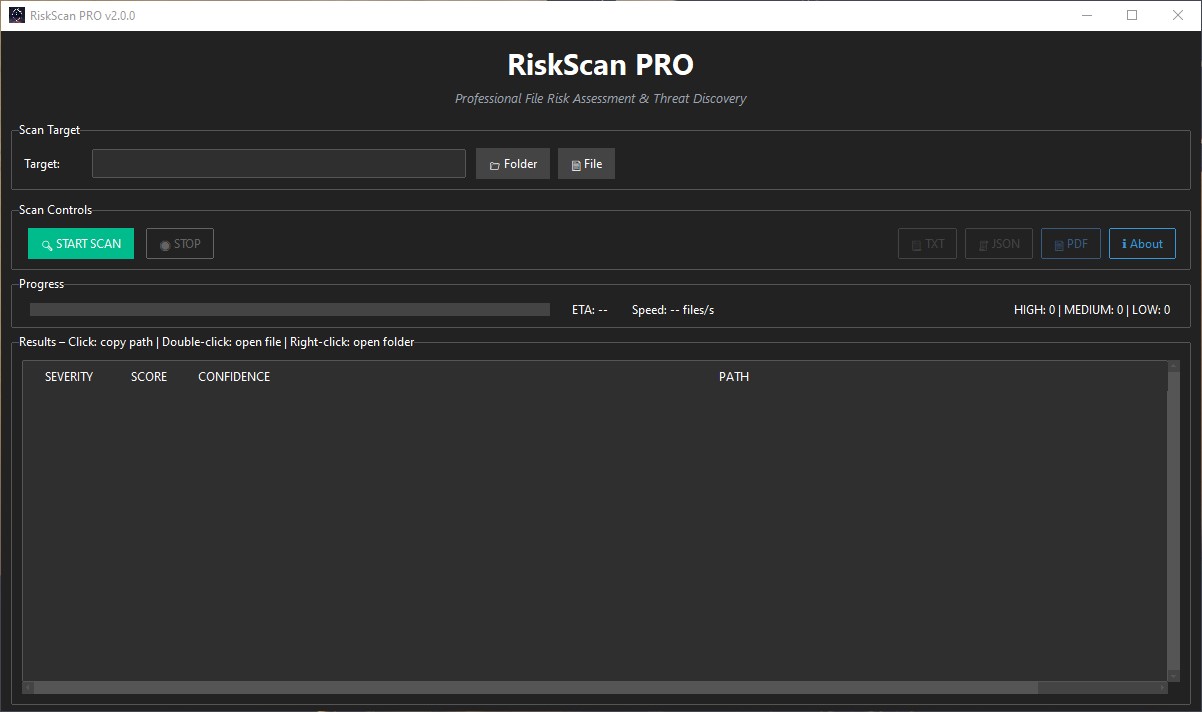The image size is (1202, 712).
Task: Export scan results as JSON
Action: 998,243
